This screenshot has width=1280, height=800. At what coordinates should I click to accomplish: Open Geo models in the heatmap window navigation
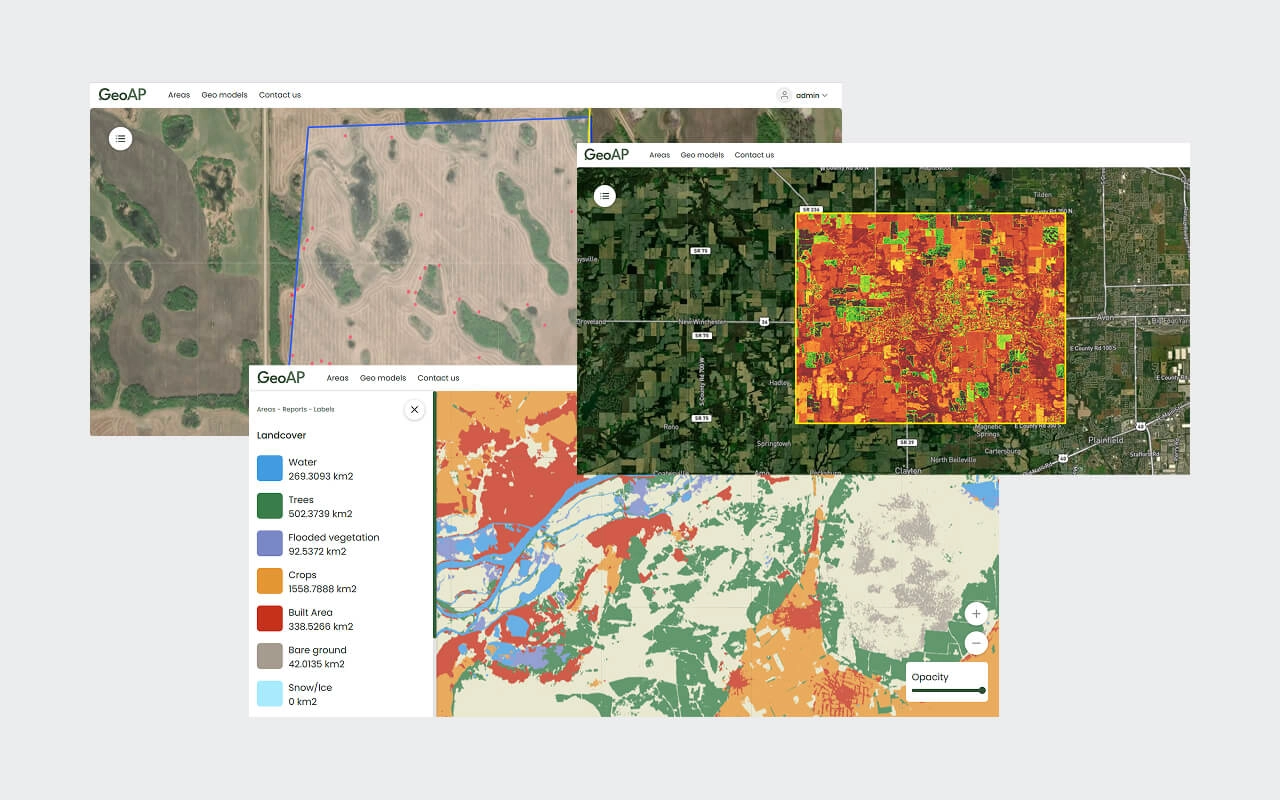pyautogui.click(x=702, y=155)
